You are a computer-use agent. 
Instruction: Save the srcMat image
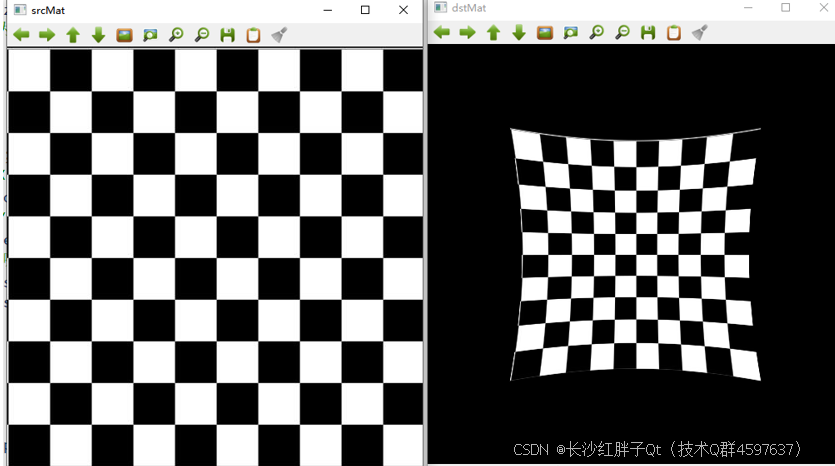coord(228,35)
